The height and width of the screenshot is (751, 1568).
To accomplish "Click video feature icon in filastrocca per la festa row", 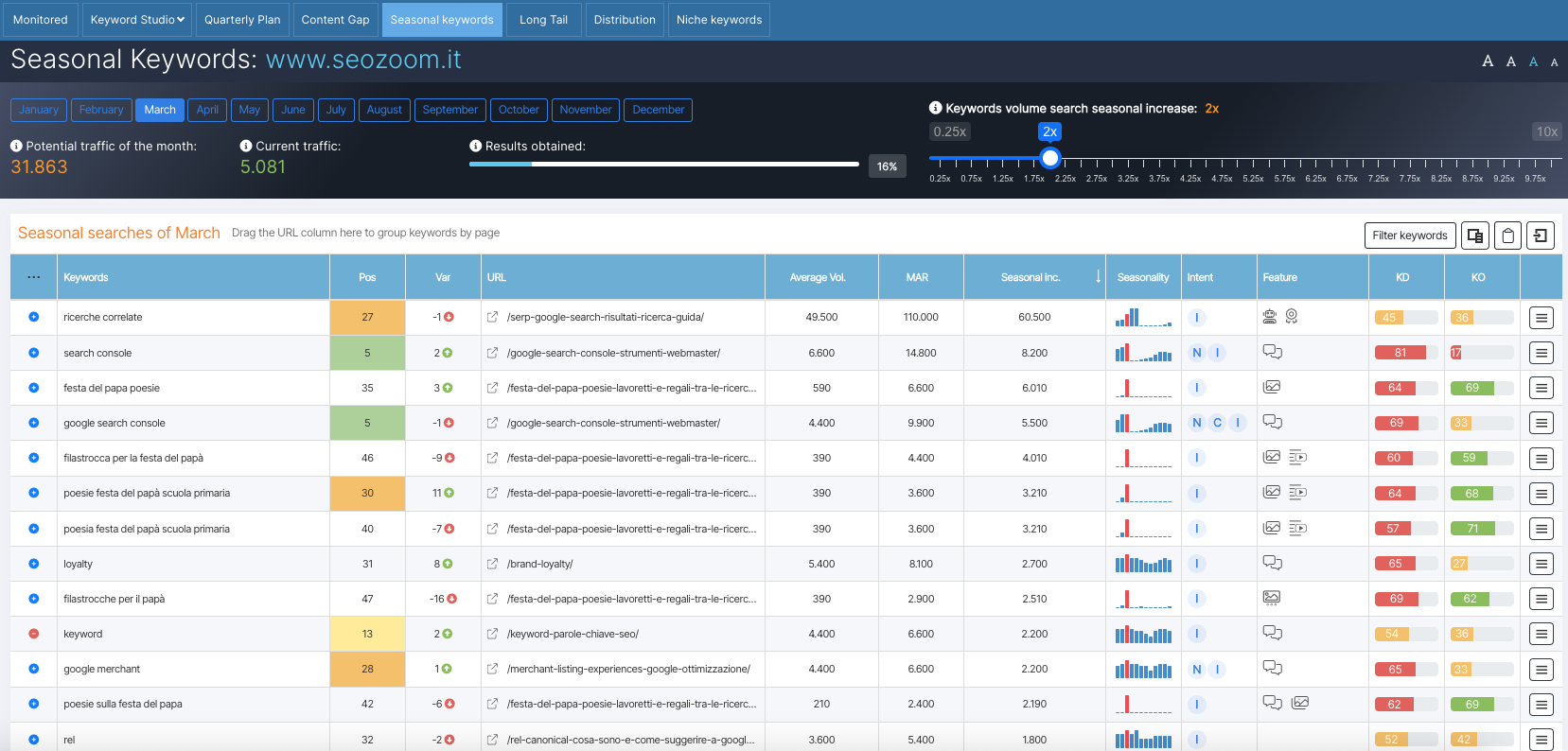I will 1297,457.
